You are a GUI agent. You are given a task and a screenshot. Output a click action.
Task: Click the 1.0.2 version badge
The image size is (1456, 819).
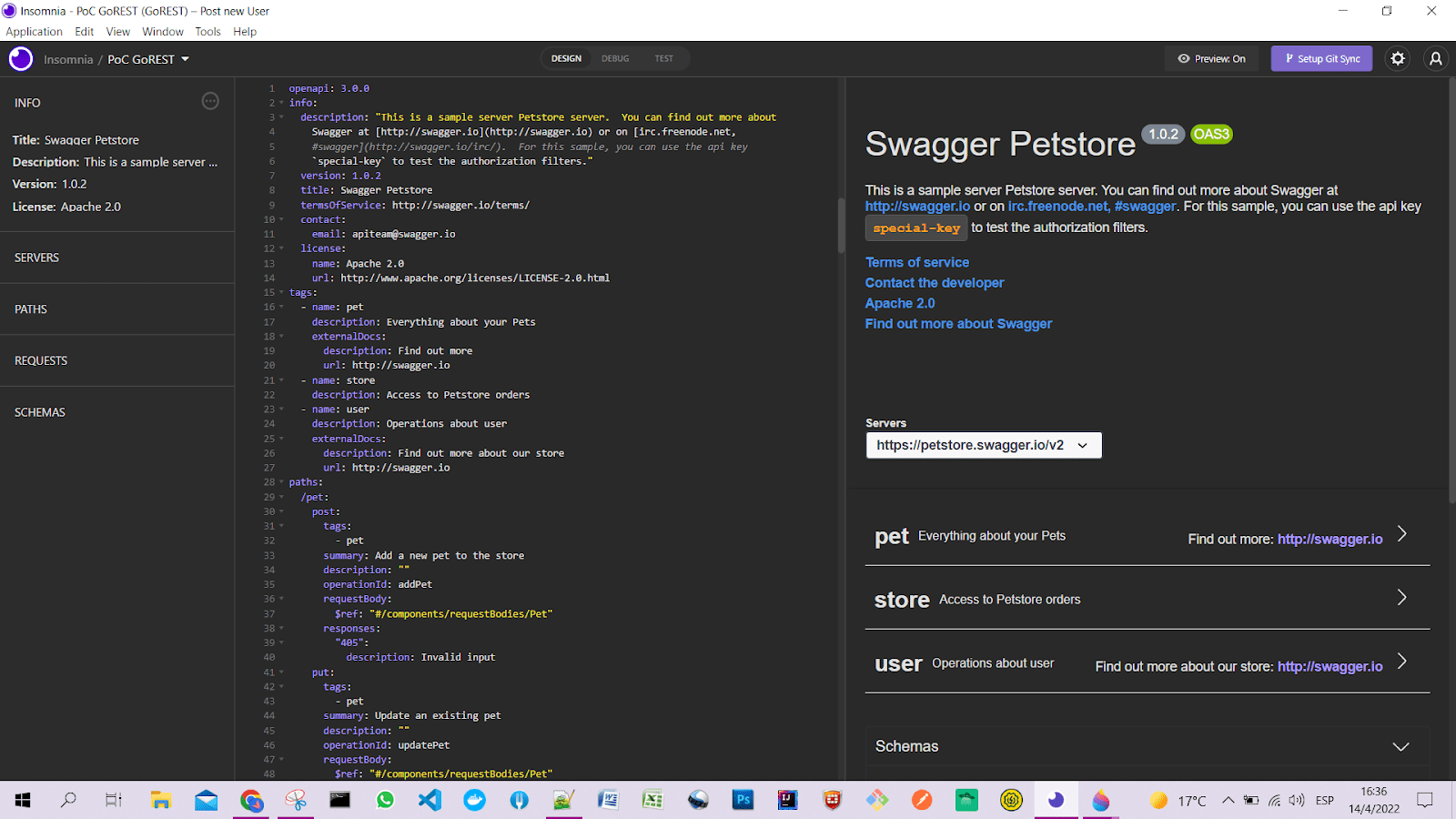click(x=1163, y=134)
